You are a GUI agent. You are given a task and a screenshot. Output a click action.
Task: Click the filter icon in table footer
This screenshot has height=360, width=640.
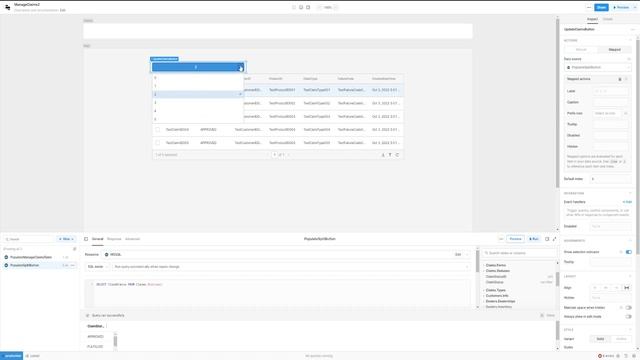[x=390, y=155]
